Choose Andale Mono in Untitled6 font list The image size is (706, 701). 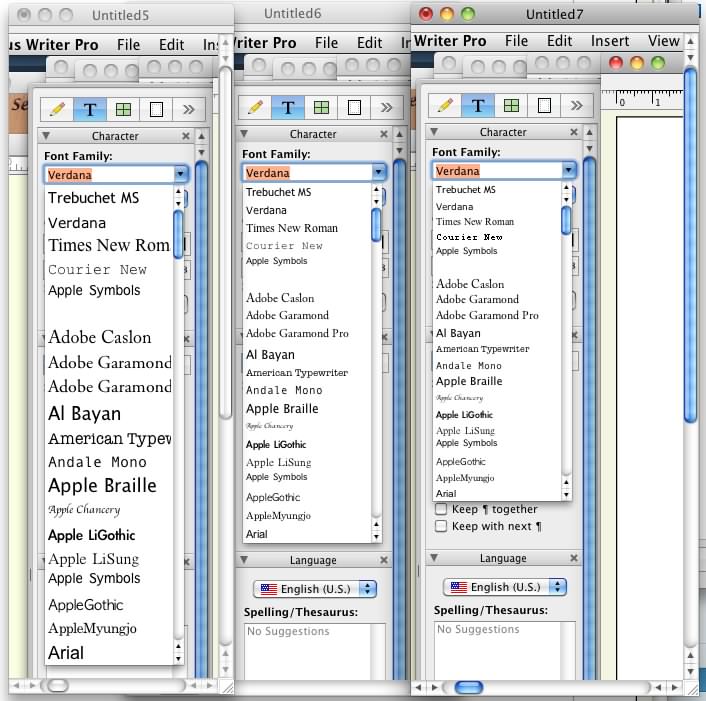[x=307, y=390]
